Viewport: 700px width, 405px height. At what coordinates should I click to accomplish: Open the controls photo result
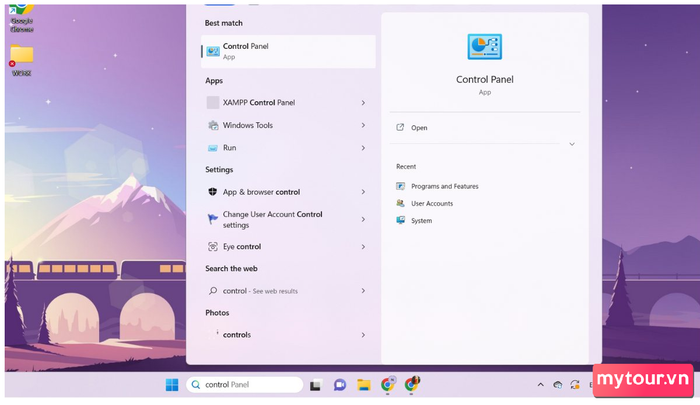(x=288, y=335)
